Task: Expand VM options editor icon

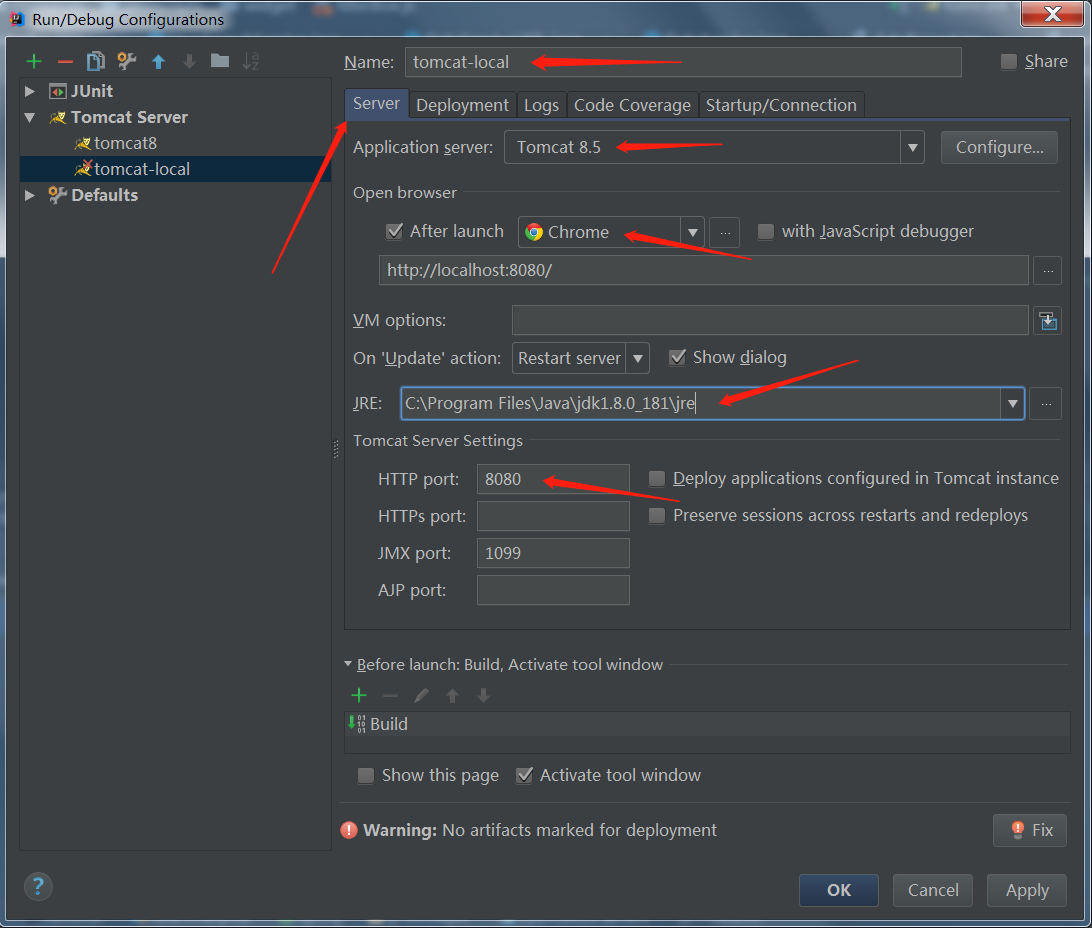Action: click(1047, 320)
